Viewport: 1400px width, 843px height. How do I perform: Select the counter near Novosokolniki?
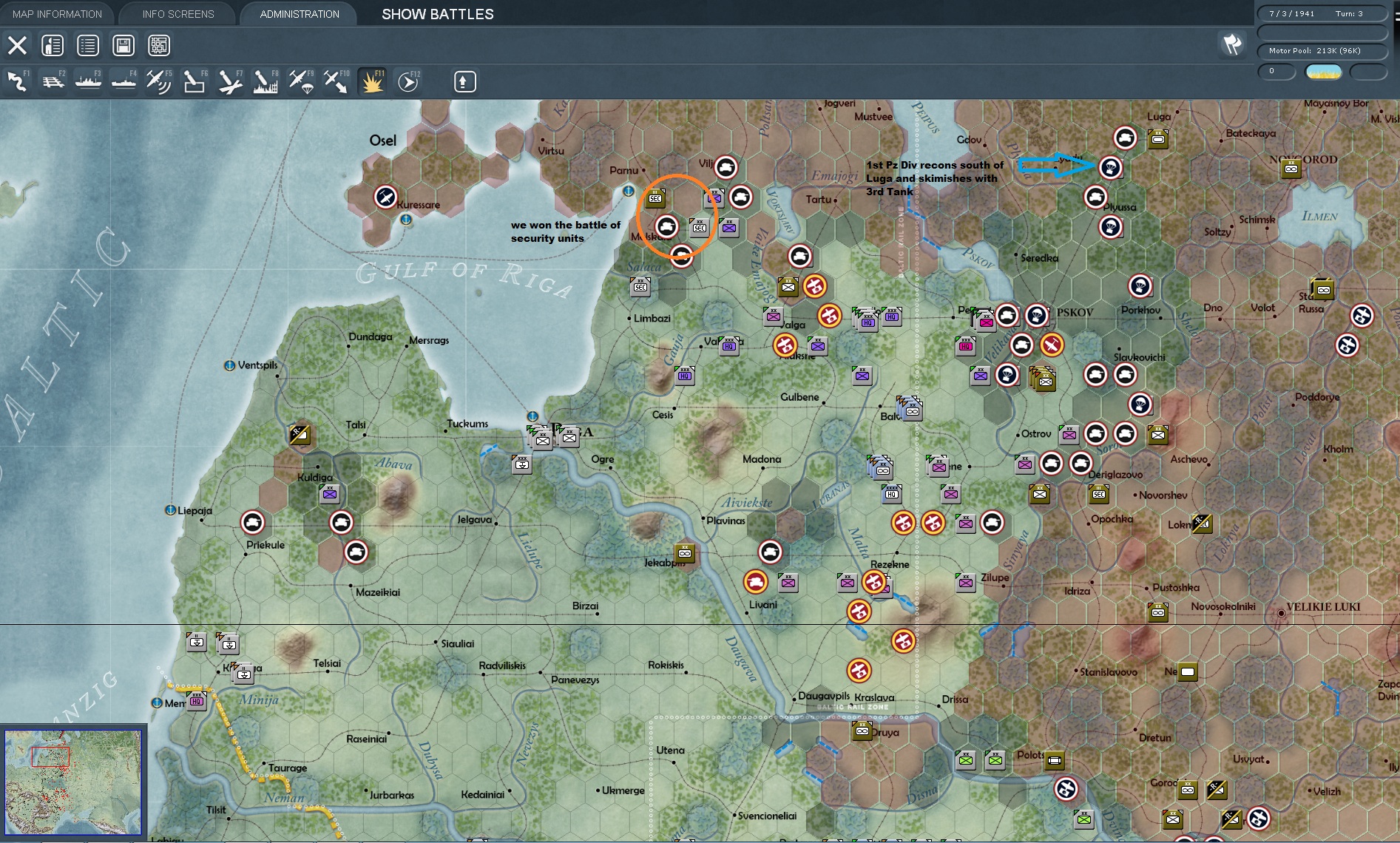[1158, 612]
